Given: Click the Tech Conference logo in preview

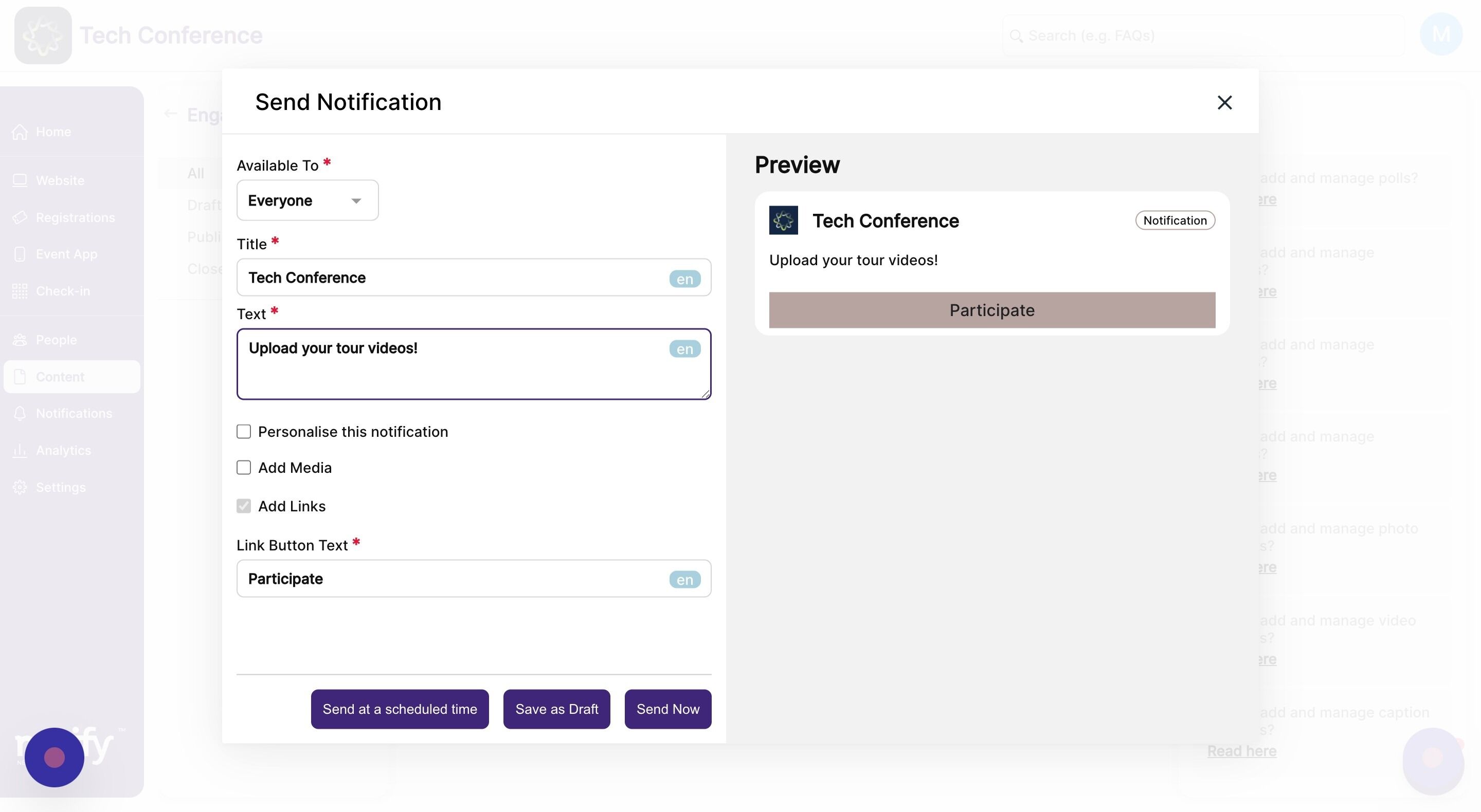Looking at the screenshot, I should 783,220.
